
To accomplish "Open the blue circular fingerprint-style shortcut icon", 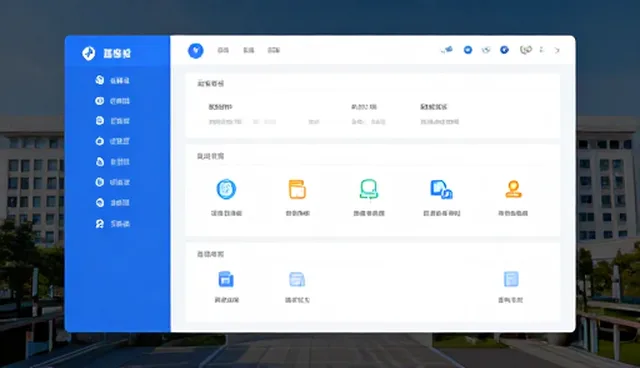I will pyautogui.click(x=226, y=189).
